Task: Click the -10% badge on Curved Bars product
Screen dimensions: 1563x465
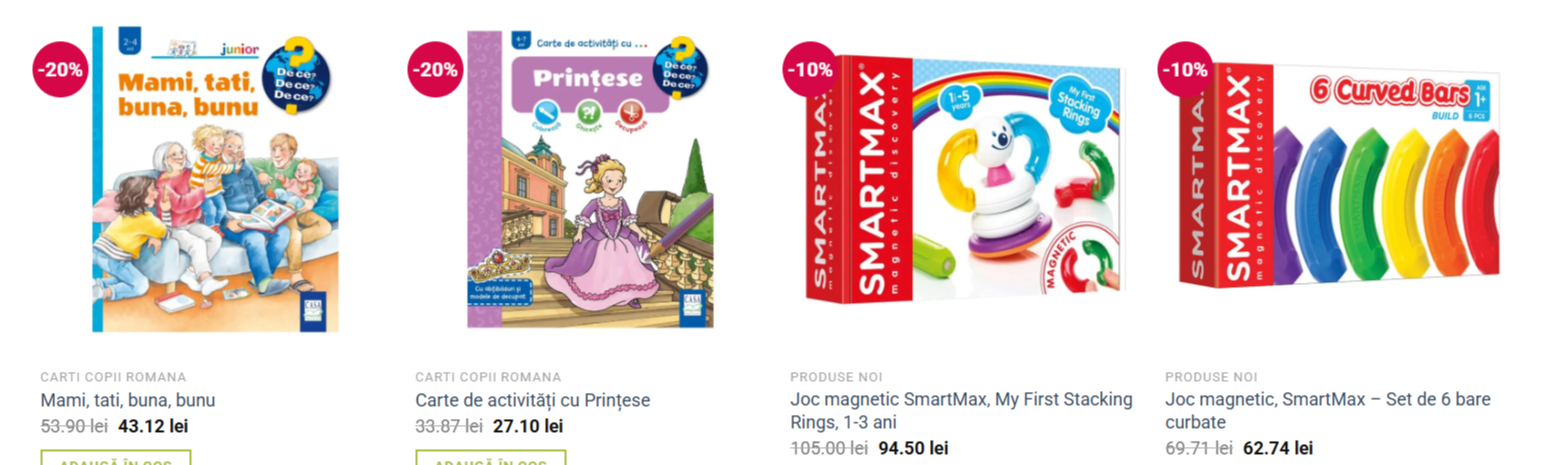Action: (1185, 70)
